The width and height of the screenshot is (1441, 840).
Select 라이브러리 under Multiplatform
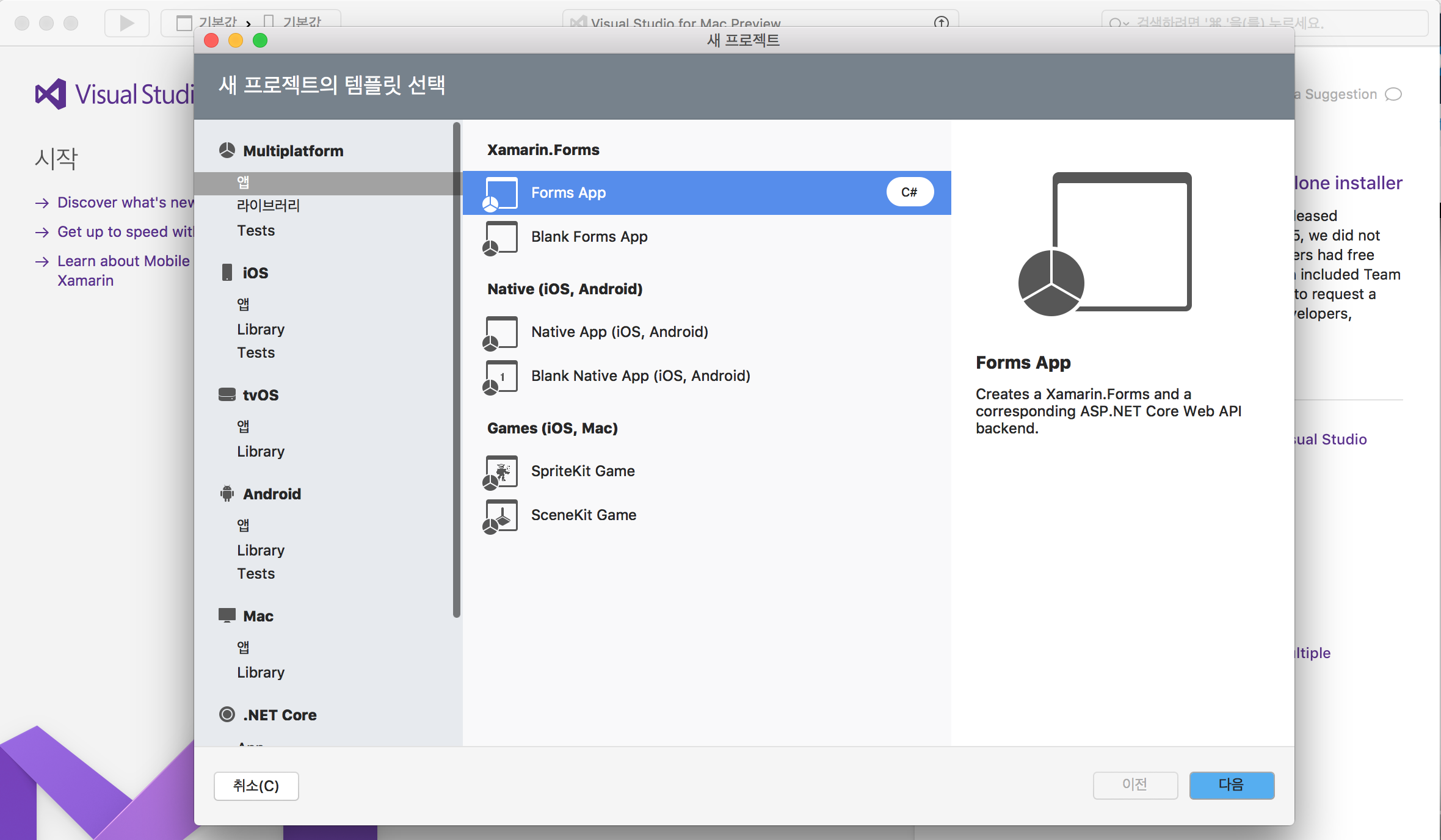pyautogui.click(x=268, y=206)
